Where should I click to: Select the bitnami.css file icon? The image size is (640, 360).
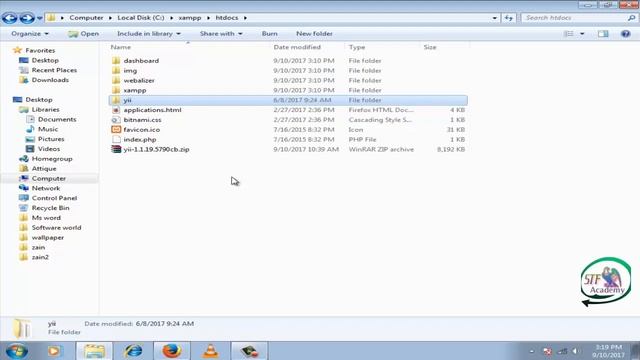(116, 120)
